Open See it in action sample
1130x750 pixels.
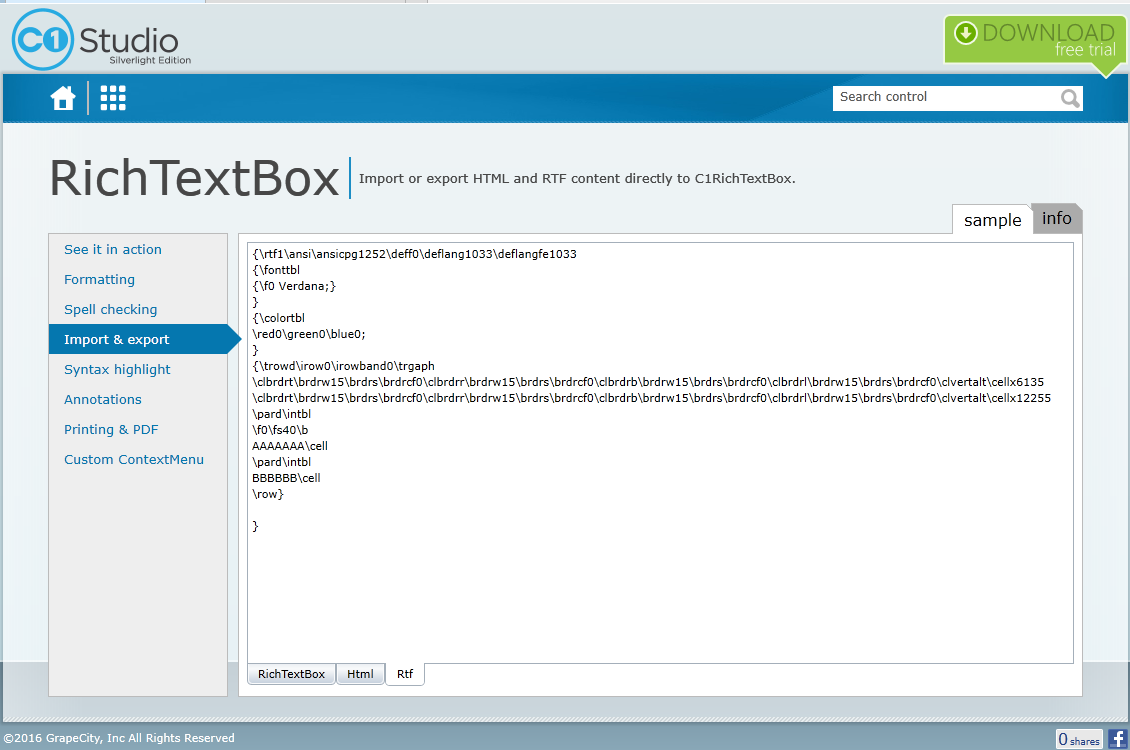coord(112,249)
